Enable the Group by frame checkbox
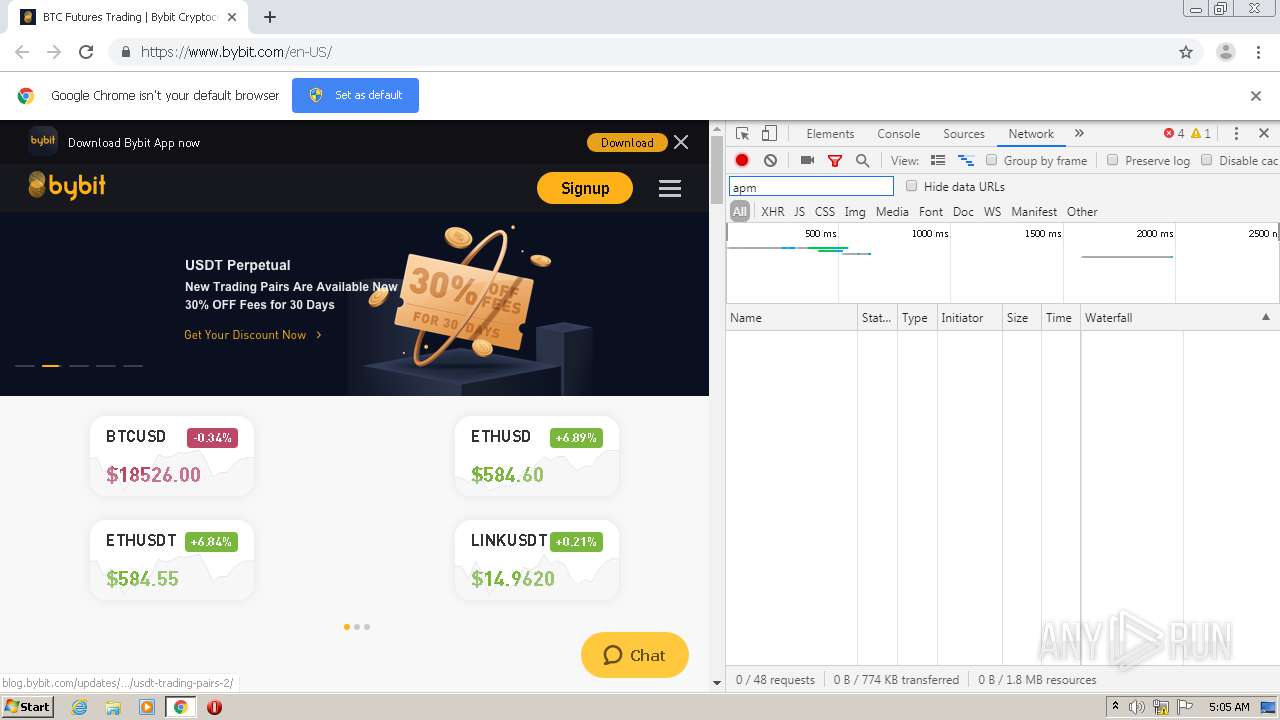The height and width of the screenshot is (720, 1280). click(992, 160)
